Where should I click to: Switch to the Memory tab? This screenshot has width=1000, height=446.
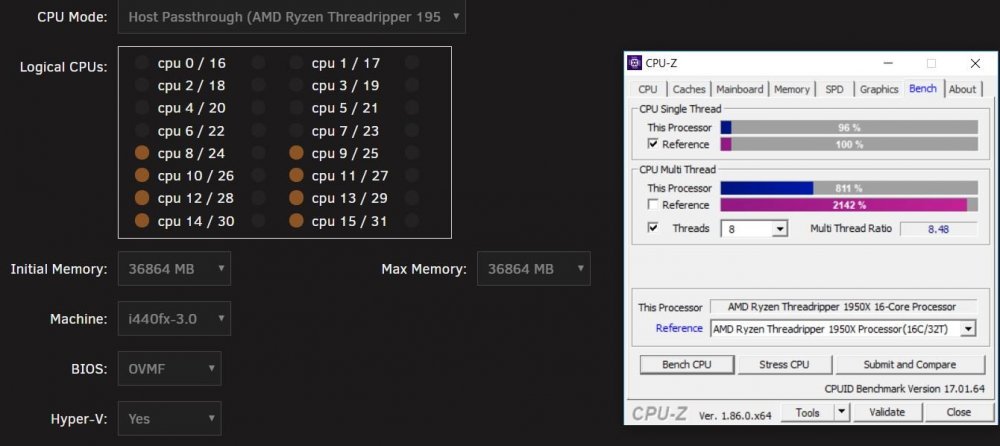coord(791,89)
